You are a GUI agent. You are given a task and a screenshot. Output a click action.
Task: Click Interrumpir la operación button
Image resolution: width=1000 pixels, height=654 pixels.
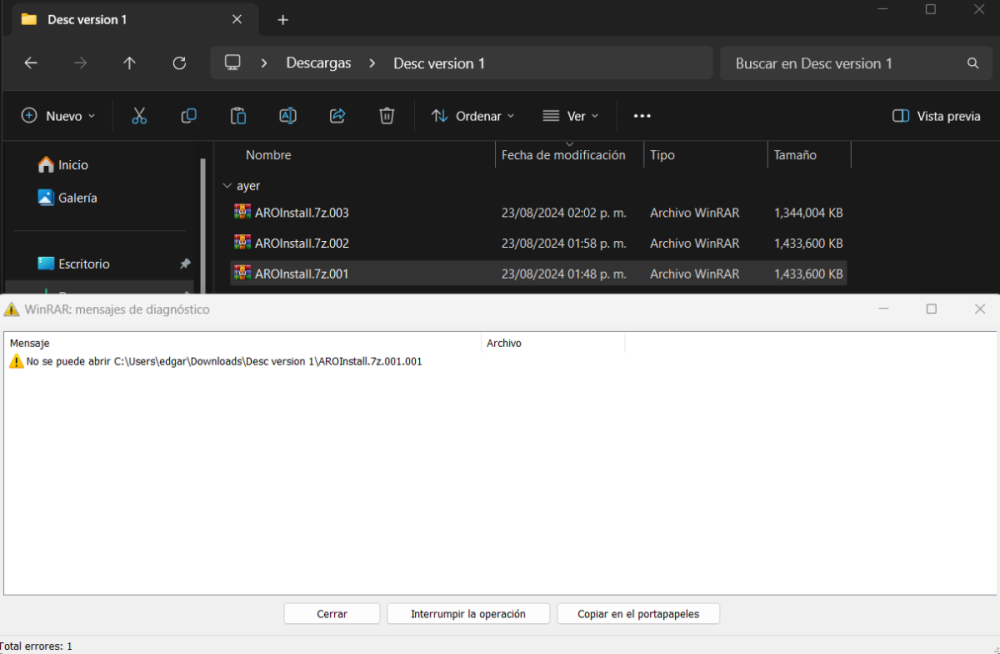tap(468, 614)
